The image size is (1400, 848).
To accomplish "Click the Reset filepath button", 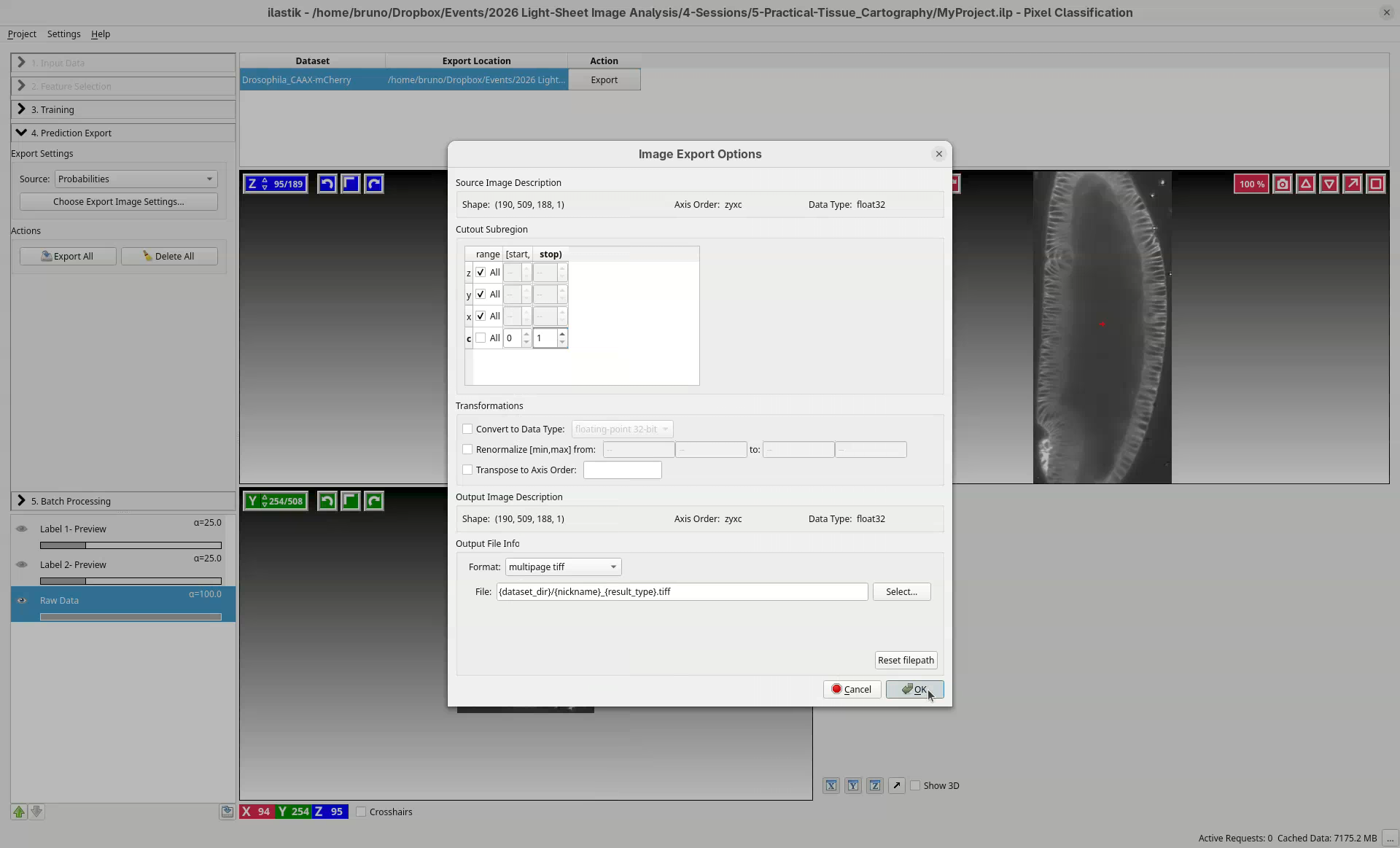I will click(x=906, y=660).
